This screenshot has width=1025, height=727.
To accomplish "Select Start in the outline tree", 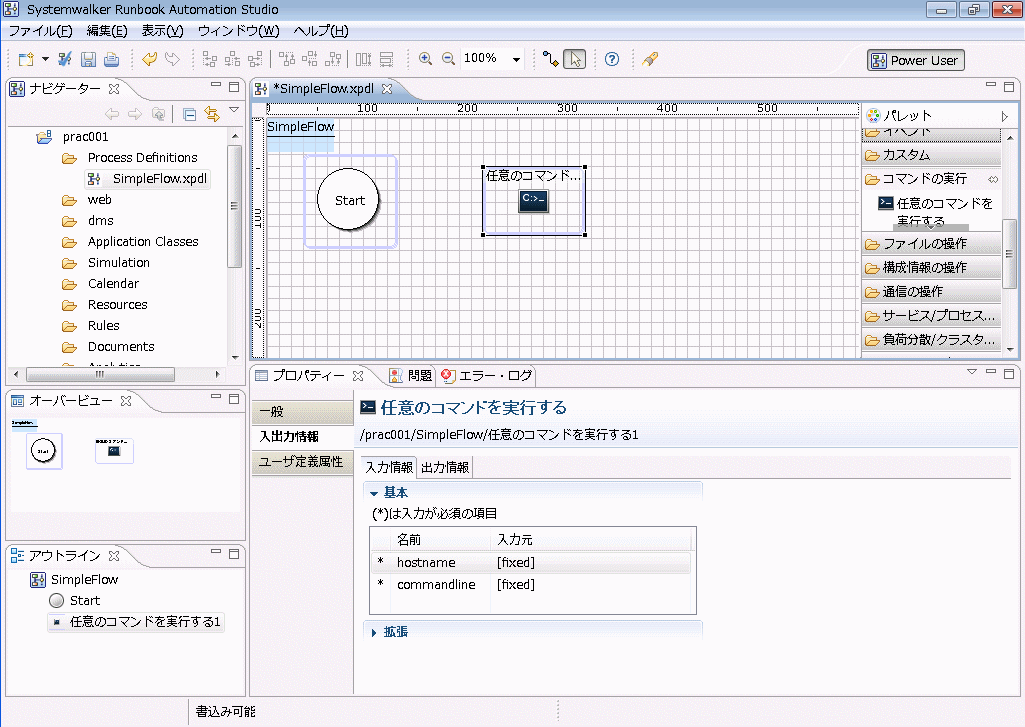I will (x=84, y=600).
